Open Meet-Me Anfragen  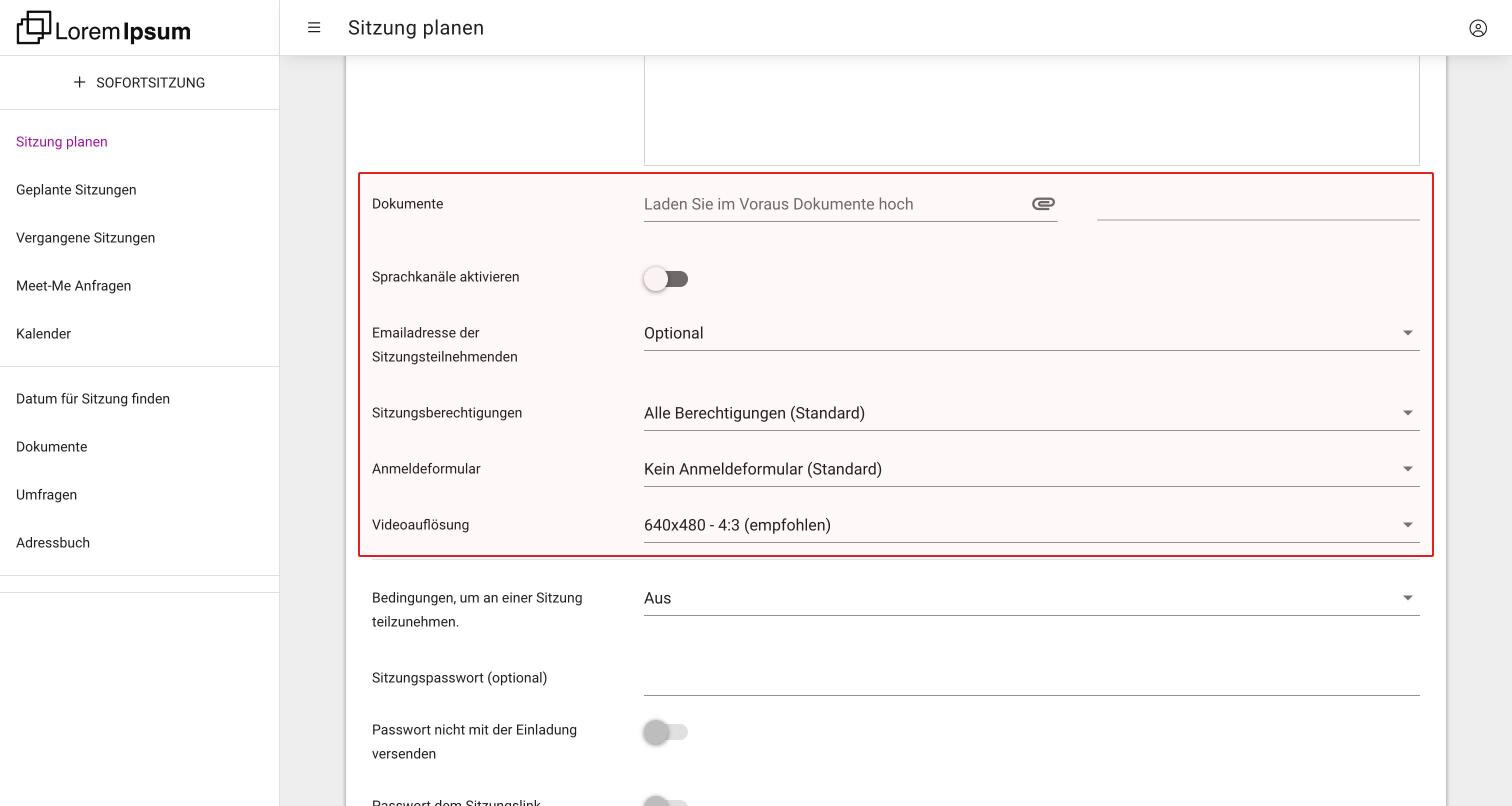73,286
